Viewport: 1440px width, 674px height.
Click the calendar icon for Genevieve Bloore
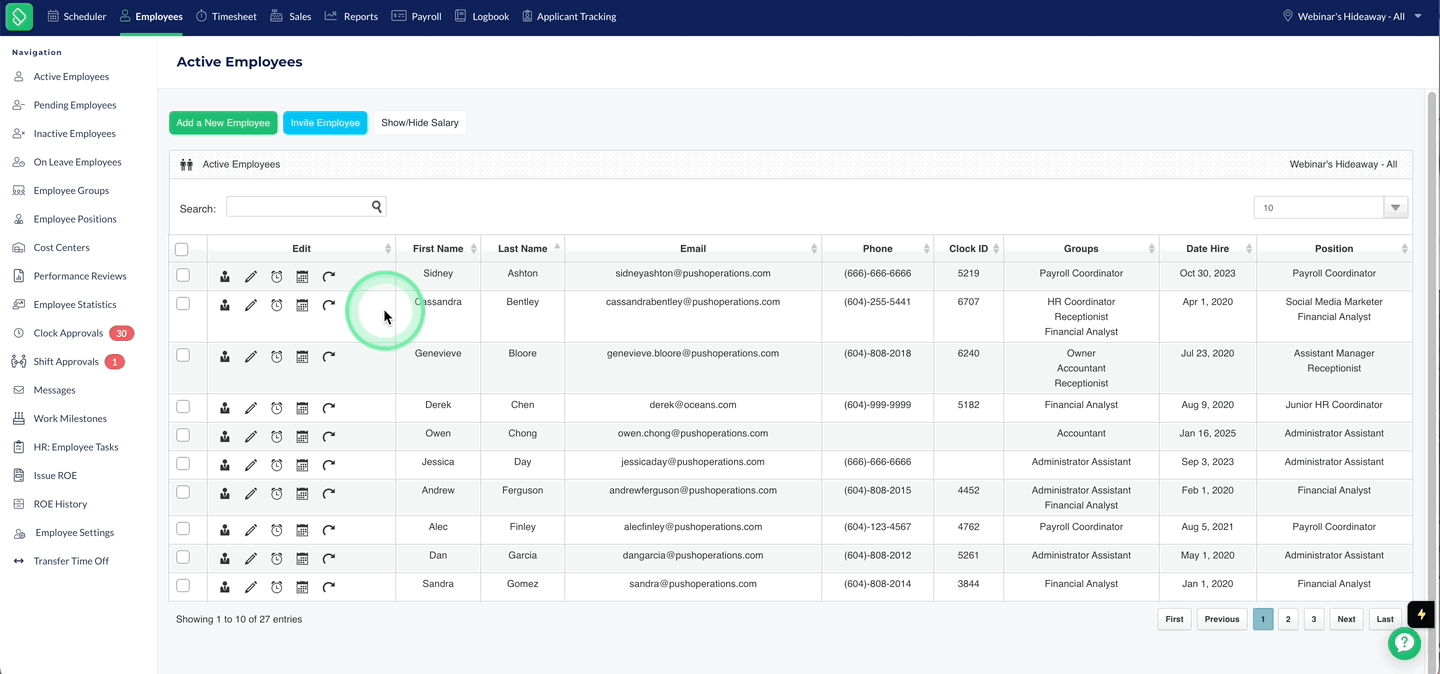click(x=302, y=356)
